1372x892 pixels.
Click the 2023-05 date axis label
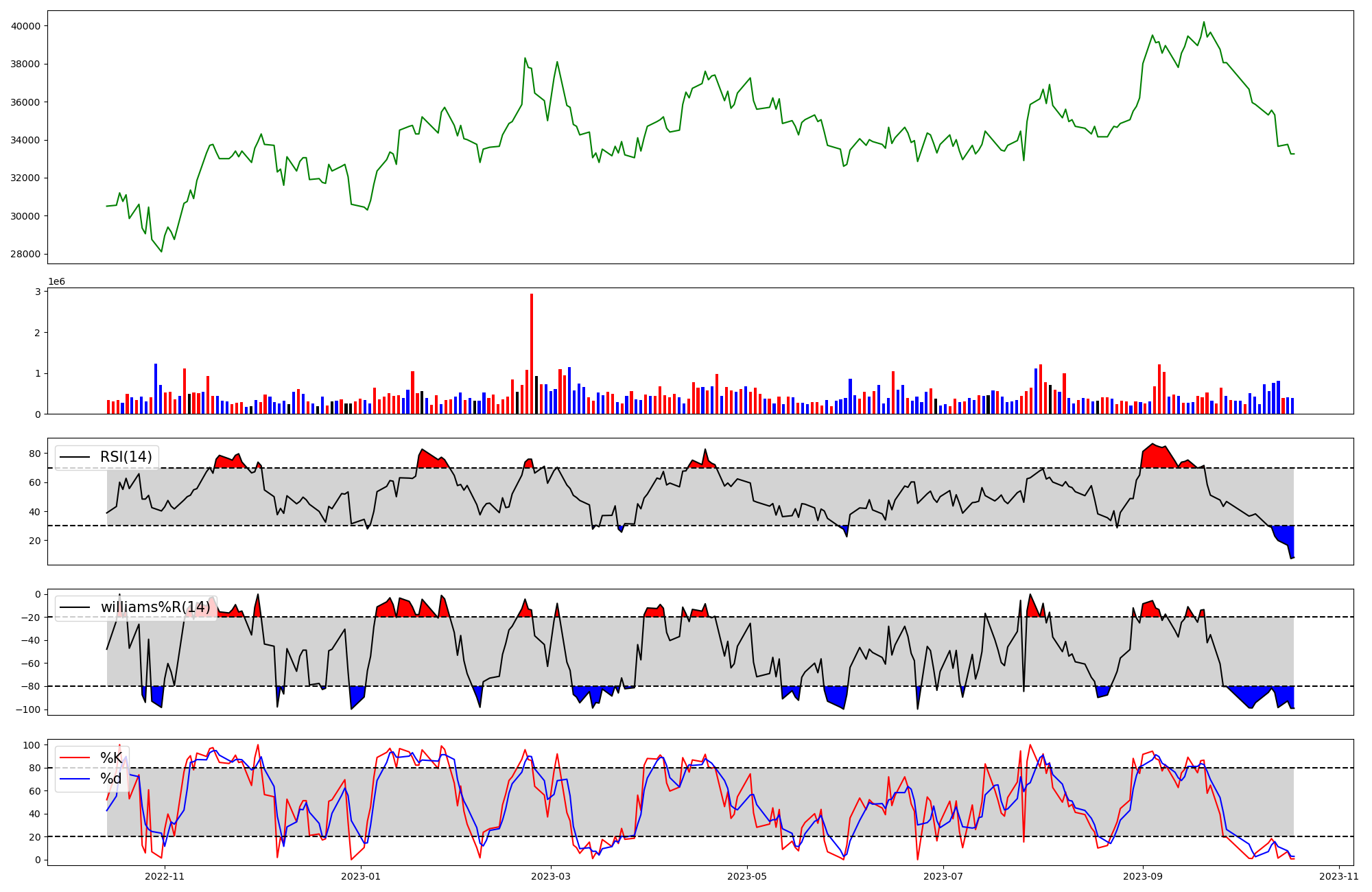coord(746,876)
